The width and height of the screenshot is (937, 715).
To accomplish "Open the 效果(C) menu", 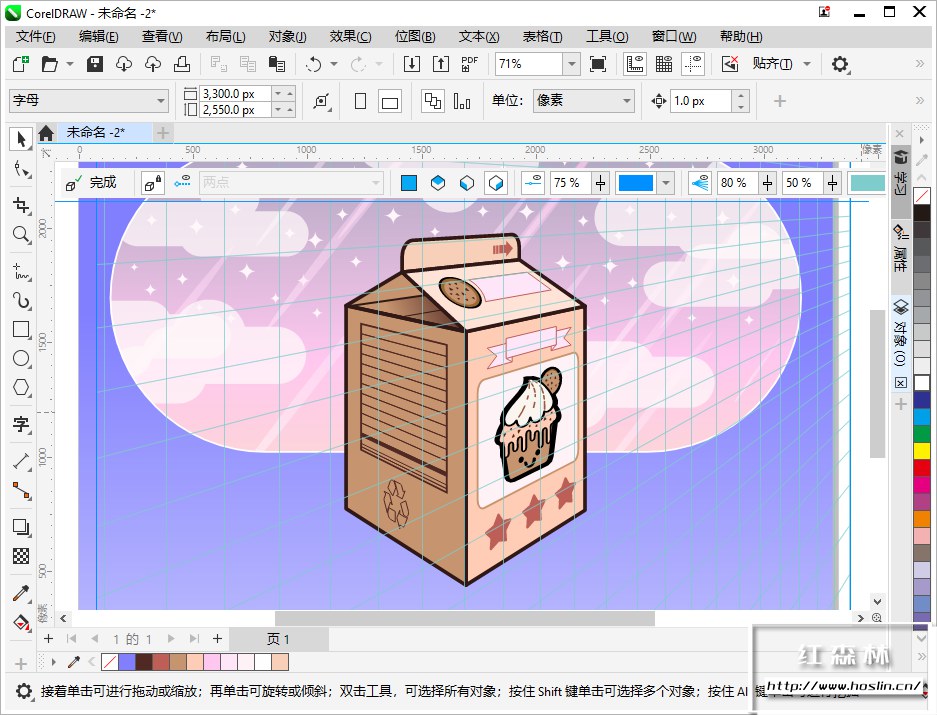I will pos(350,36).
